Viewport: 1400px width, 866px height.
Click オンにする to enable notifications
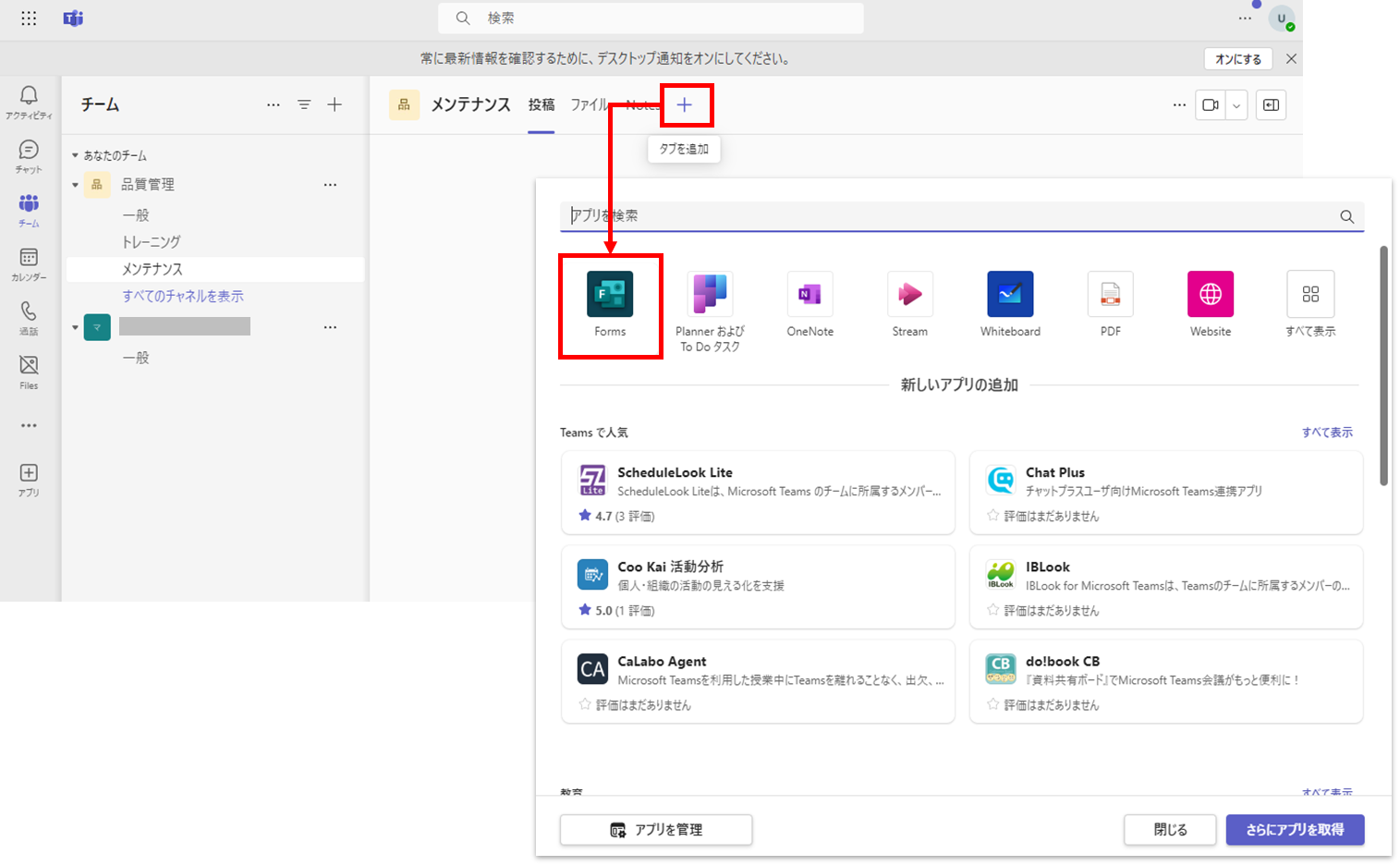pos(1238,59)
